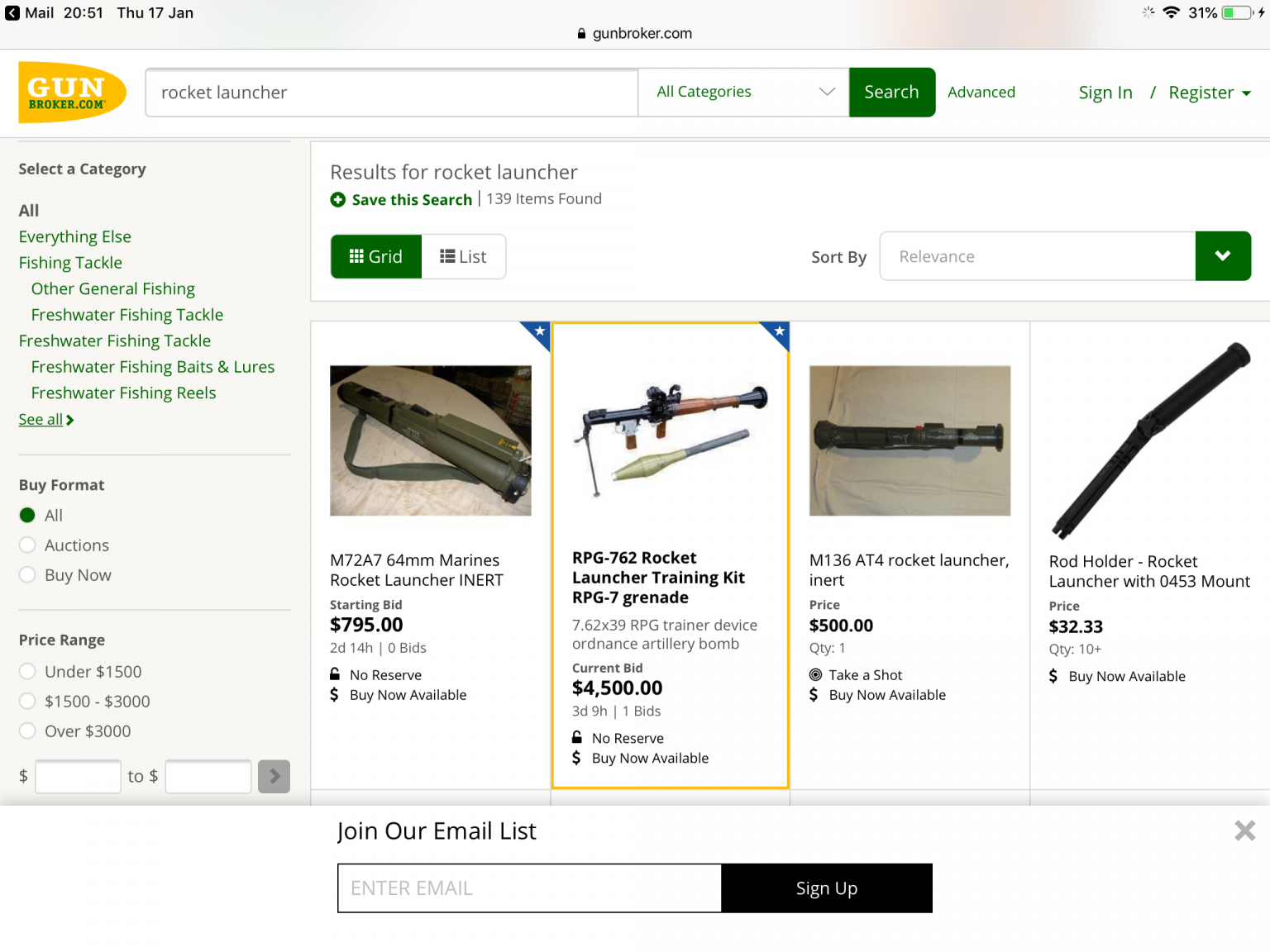Close the Join Our Email List banner
The image size is (1270, 952).
(1244, 831)
